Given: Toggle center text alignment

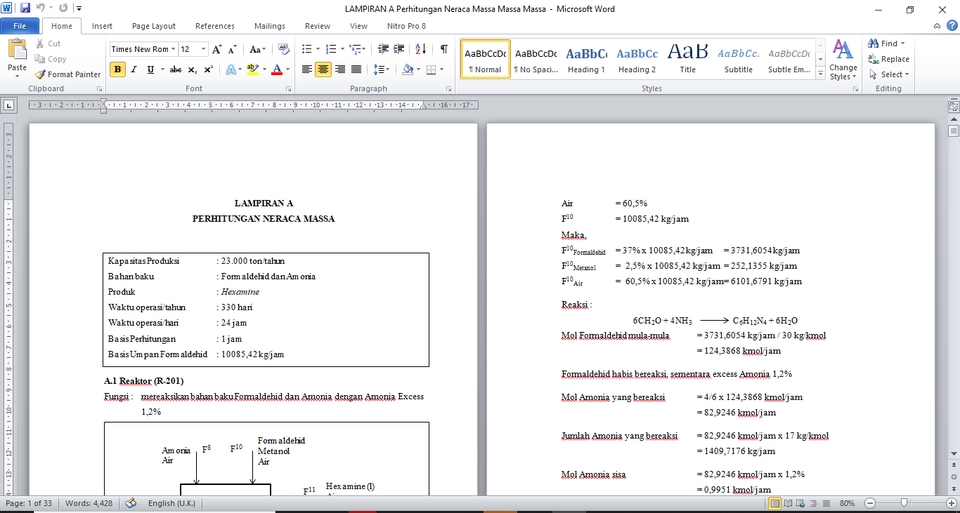Looking at the screenshot, I should 323,69.
